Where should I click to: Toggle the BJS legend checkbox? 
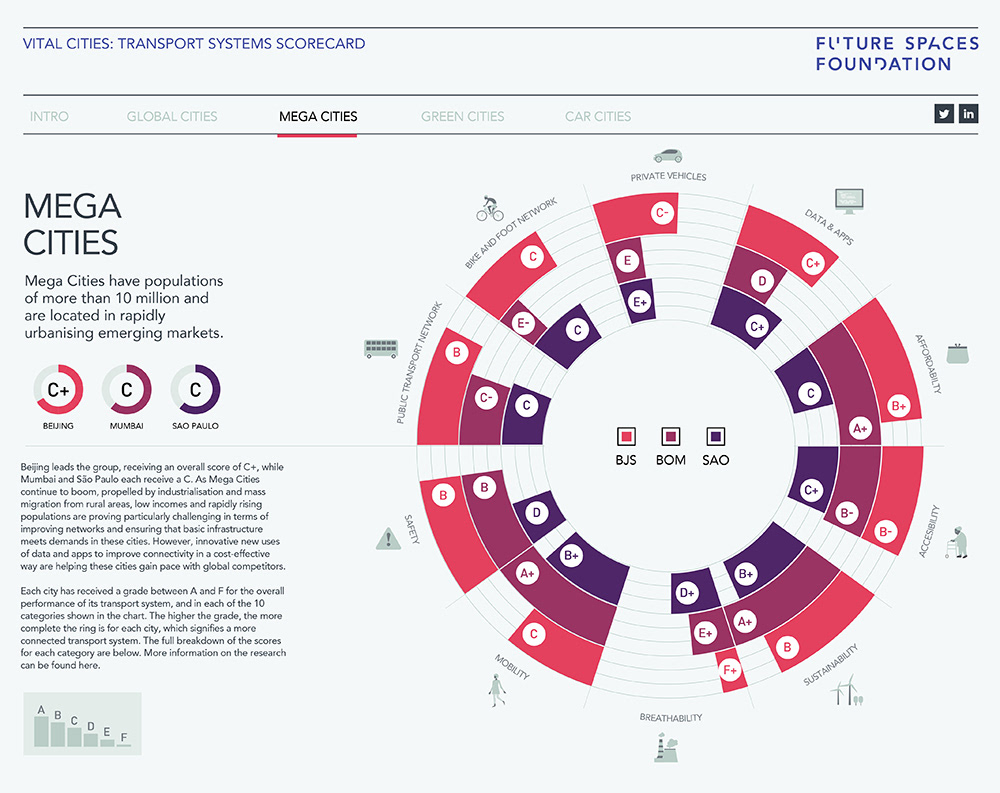coord(627,436)
